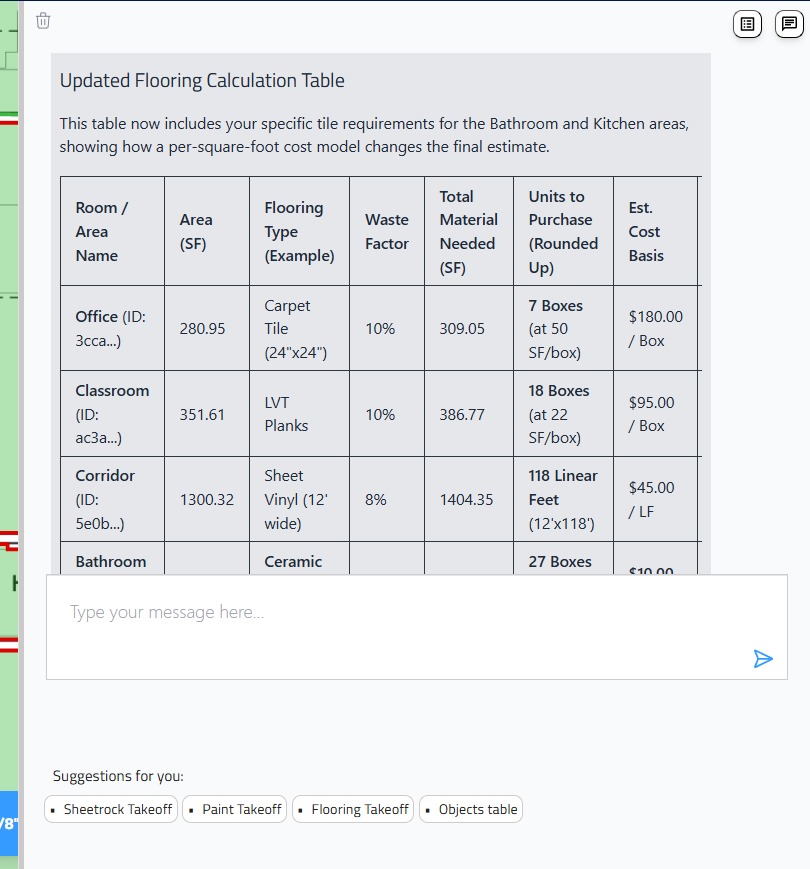The height and width of the screenshot is (869, 810).
Task: Click the 'Units to Purchase' column header
Action: point(562,231)
